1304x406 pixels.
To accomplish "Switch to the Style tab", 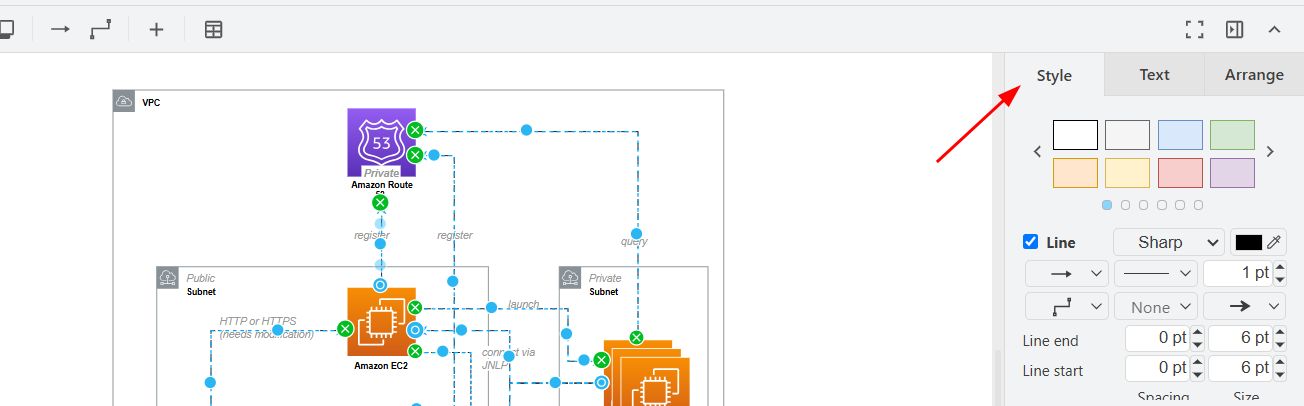I will [x=1054, y=75].
